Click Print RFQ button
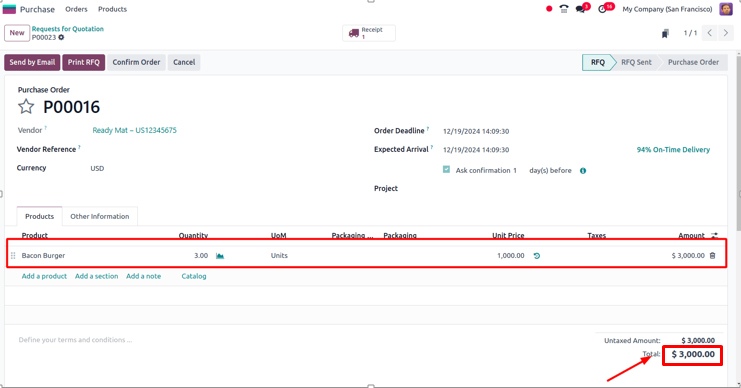The image size is (741, 388). pos(84,62)
